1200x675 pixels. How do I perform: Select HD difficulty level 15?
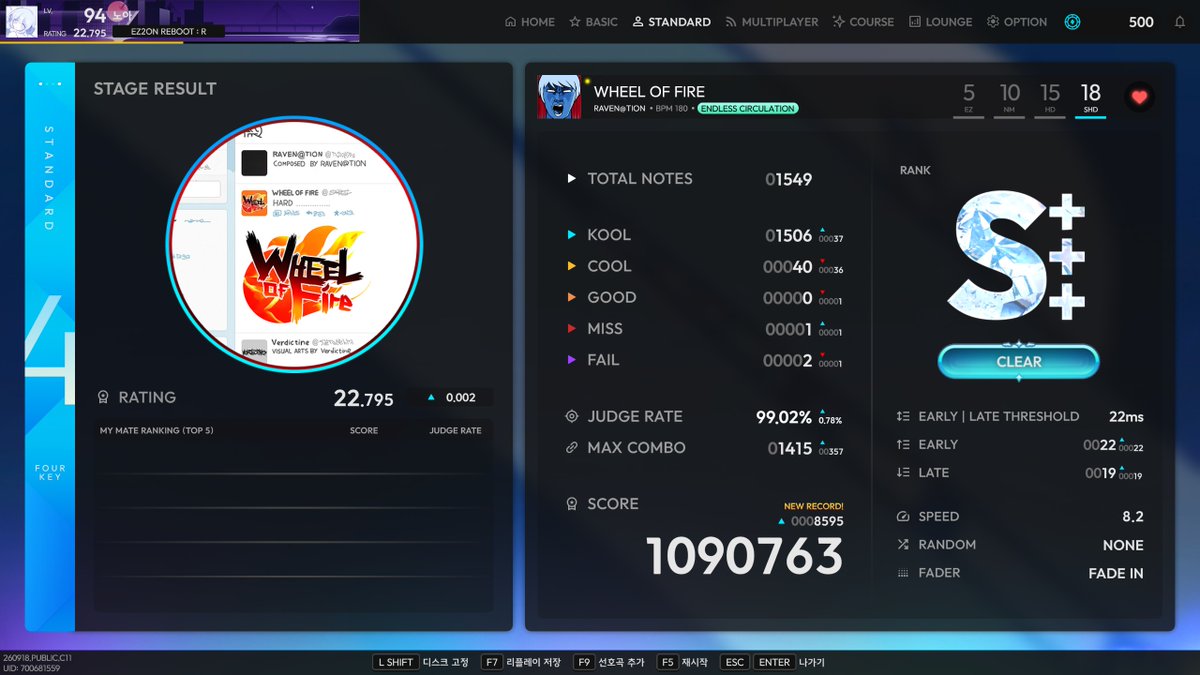point(1050,99)
